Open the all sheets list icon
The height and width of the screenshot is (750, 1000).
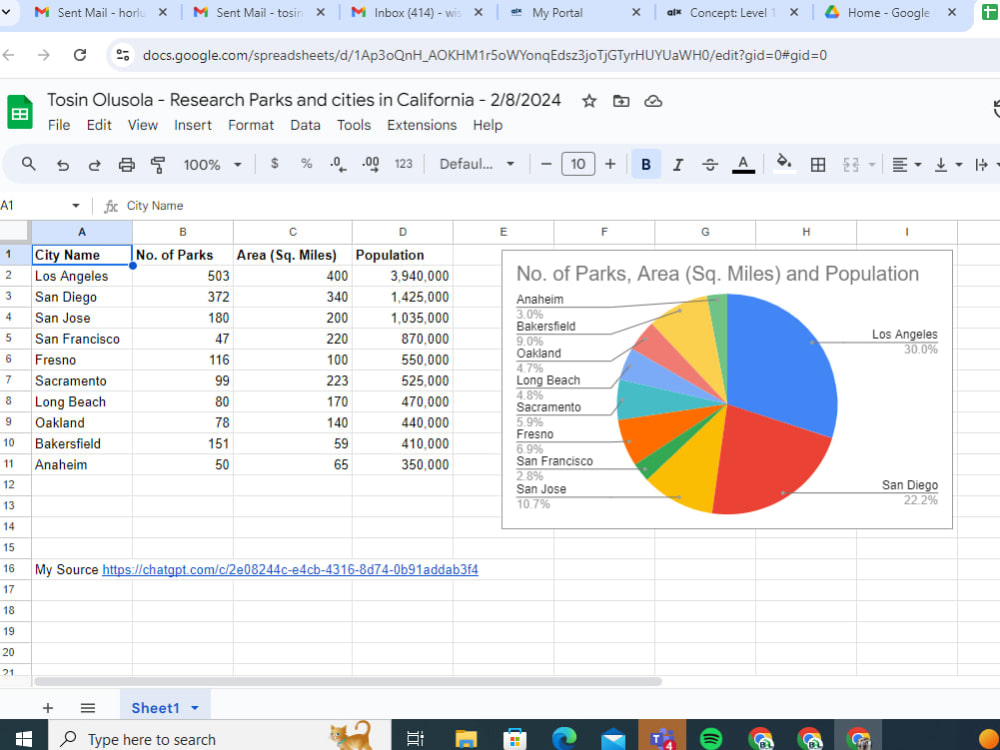[88, 708]
